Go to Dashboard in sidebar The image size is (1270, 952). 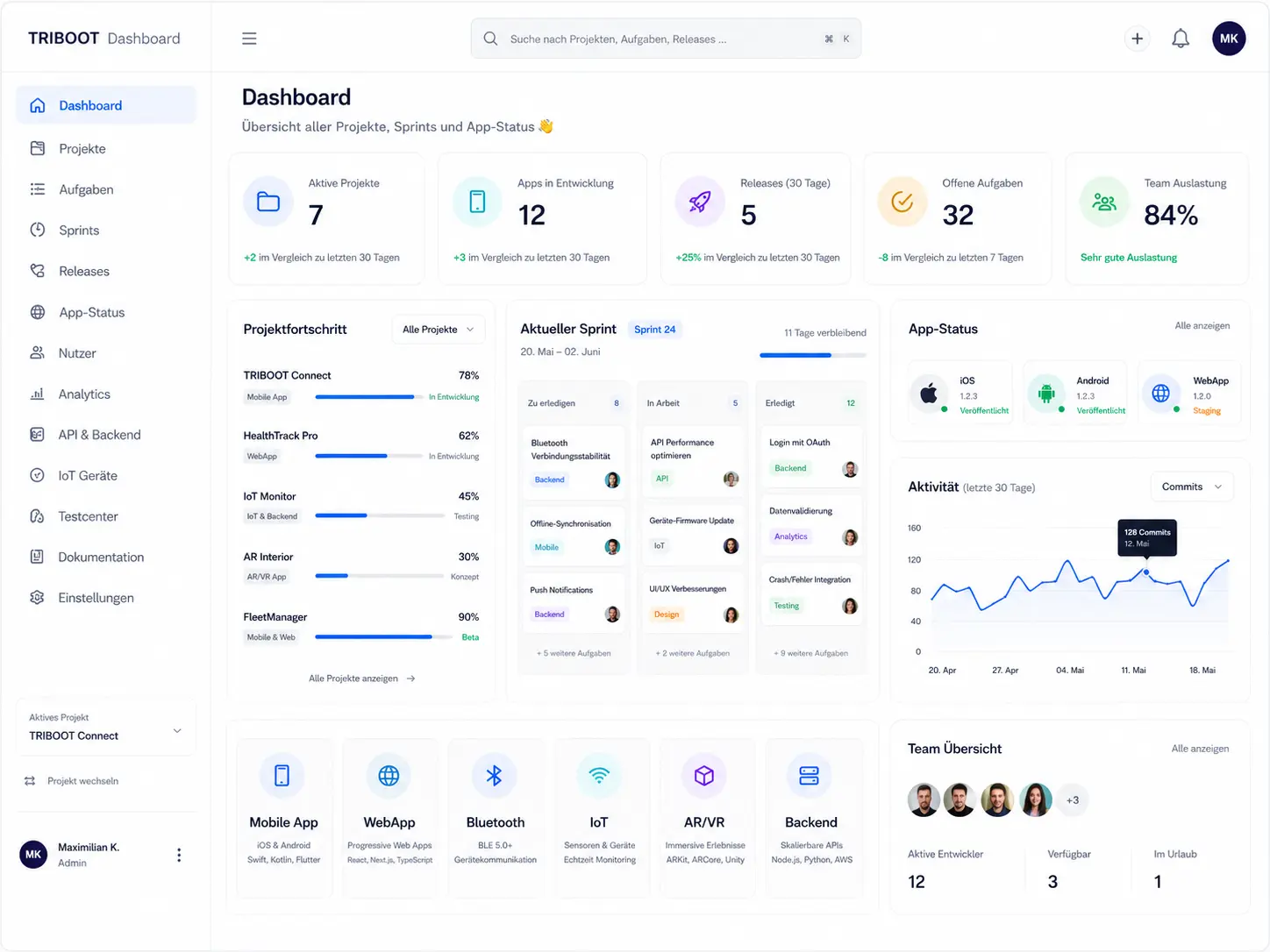coord(105,105)
